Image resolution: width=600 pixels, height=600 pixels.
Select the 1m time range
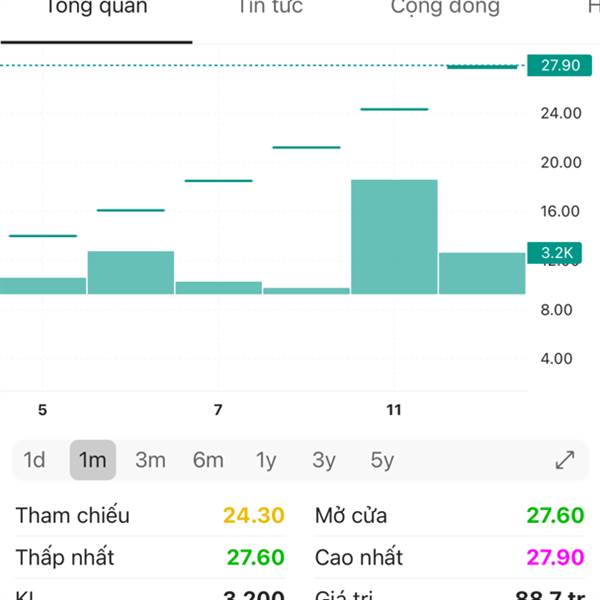[93, 460]
